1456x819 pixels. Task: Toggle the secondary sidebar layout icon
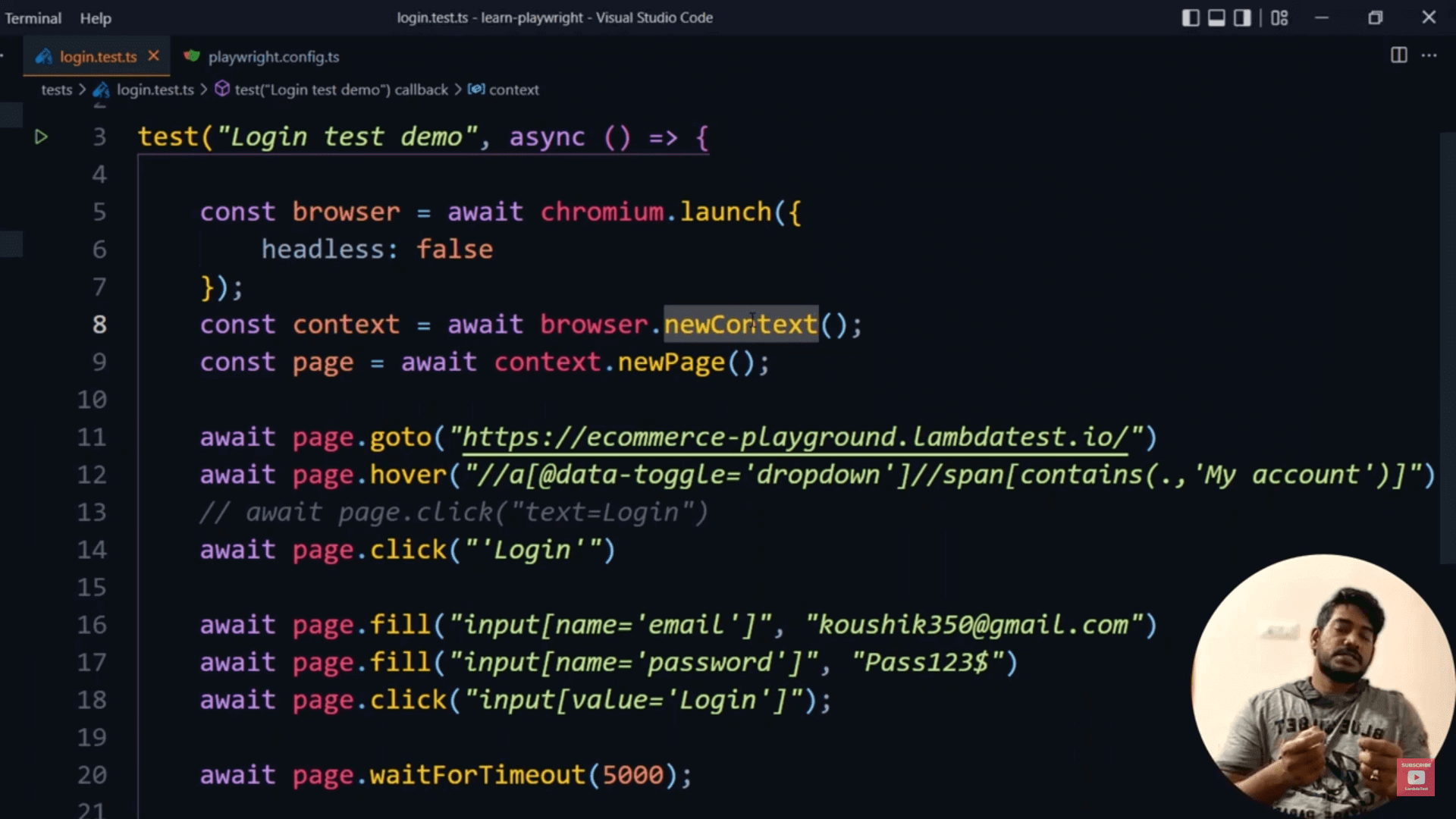click(1241, 17)
